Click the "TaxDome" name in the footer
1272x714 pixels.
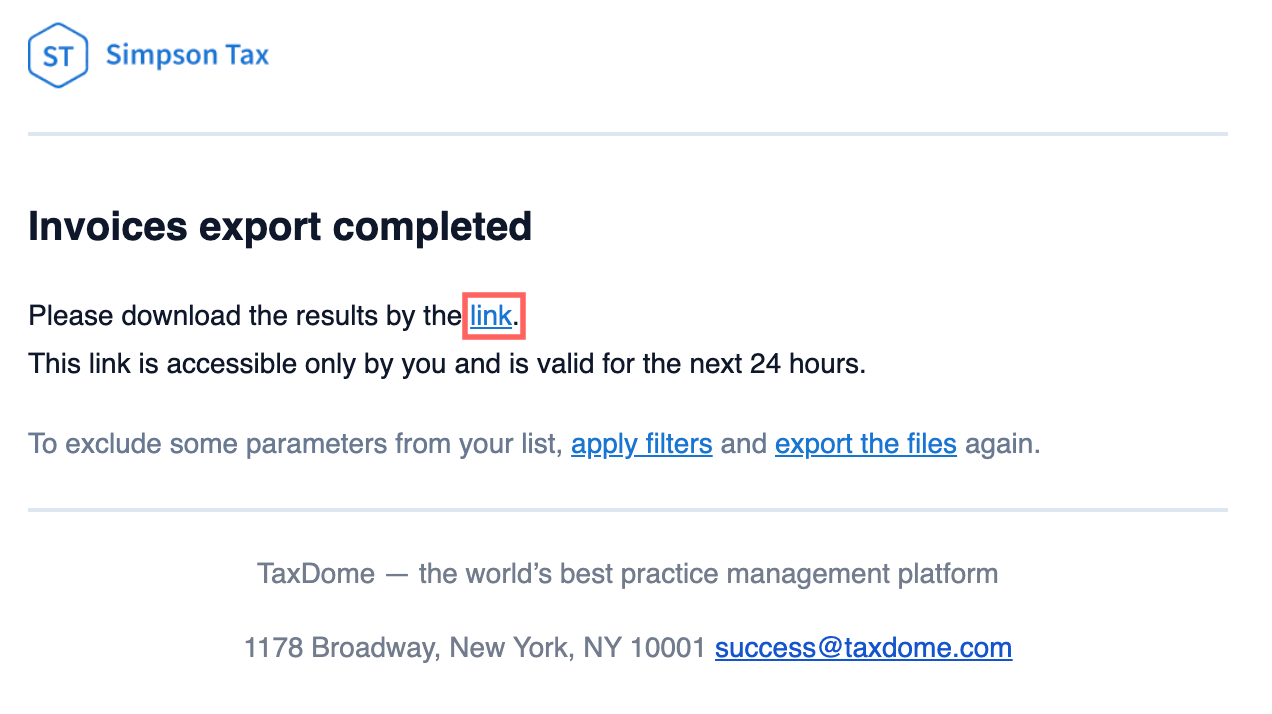point(316,574)
